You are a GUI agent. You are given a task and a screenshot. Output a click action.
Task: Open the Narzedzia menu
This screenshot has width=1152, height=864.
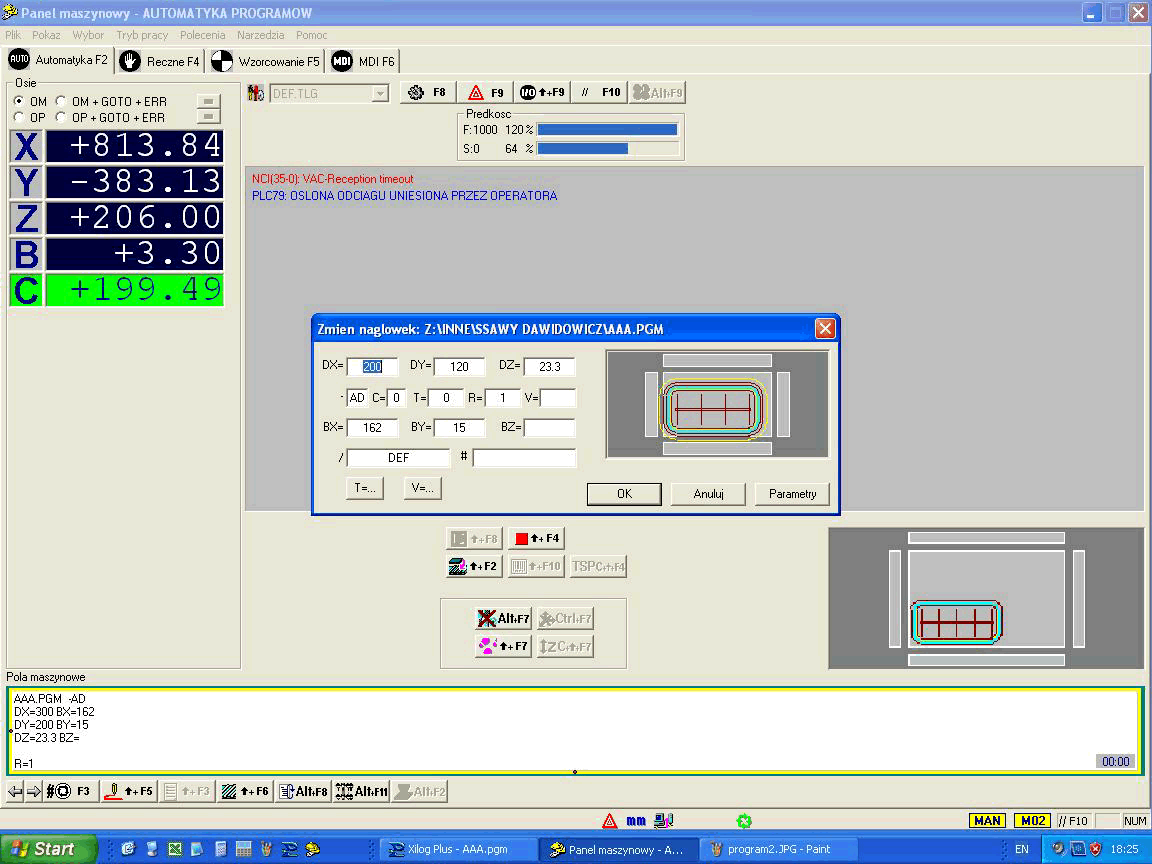pyautogui.click(x=260, y=35)
